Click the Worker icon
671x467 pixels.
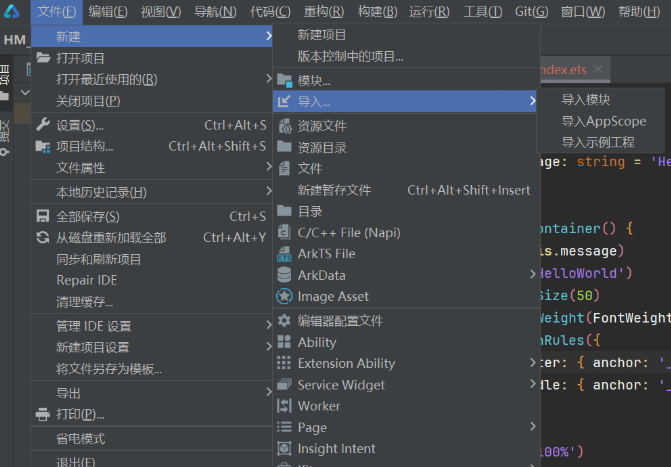(x=284, y=405)
